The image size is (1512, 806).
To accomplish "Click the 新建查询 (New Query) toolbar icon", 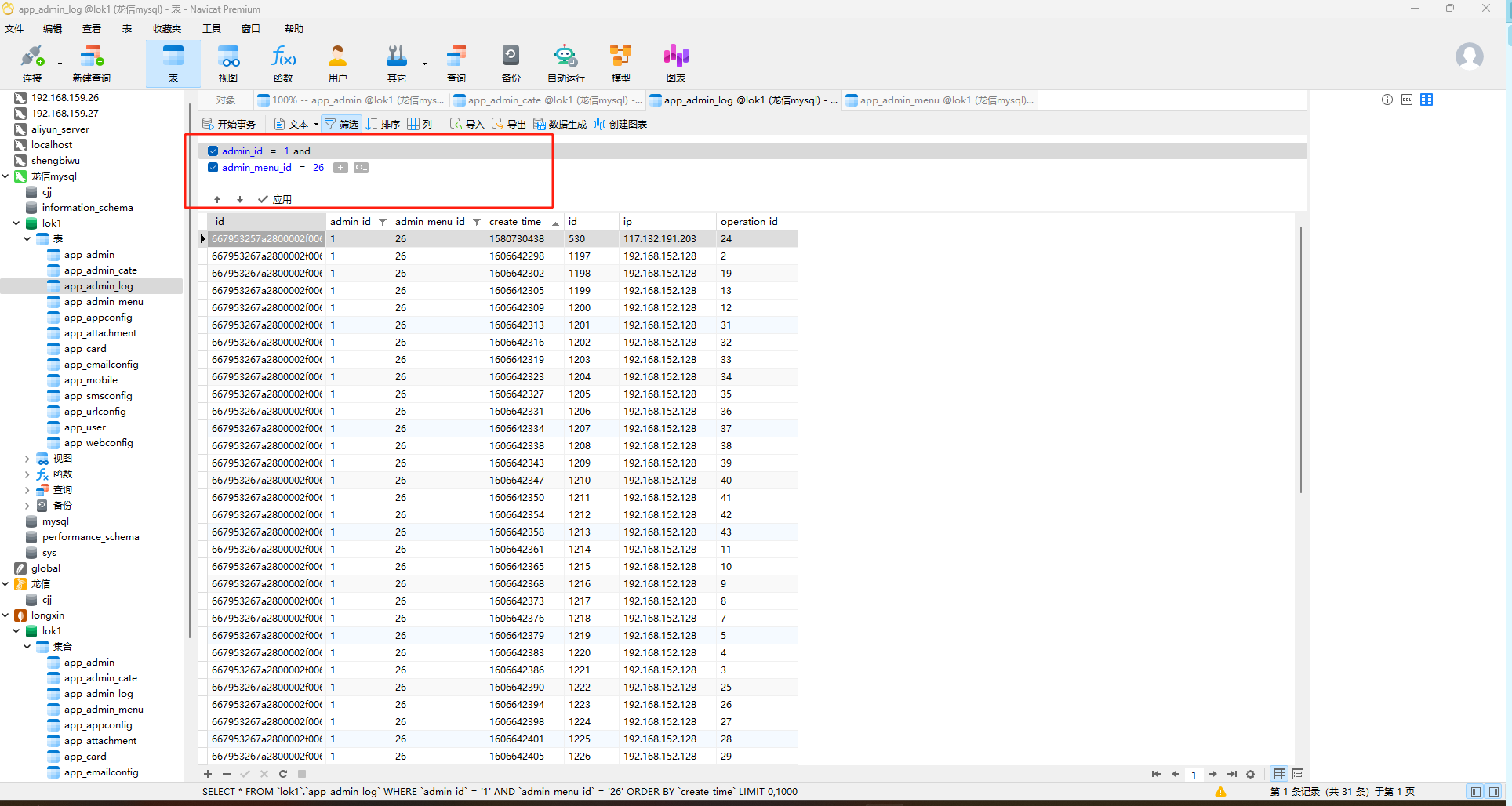I will click(x=91, y=63).
